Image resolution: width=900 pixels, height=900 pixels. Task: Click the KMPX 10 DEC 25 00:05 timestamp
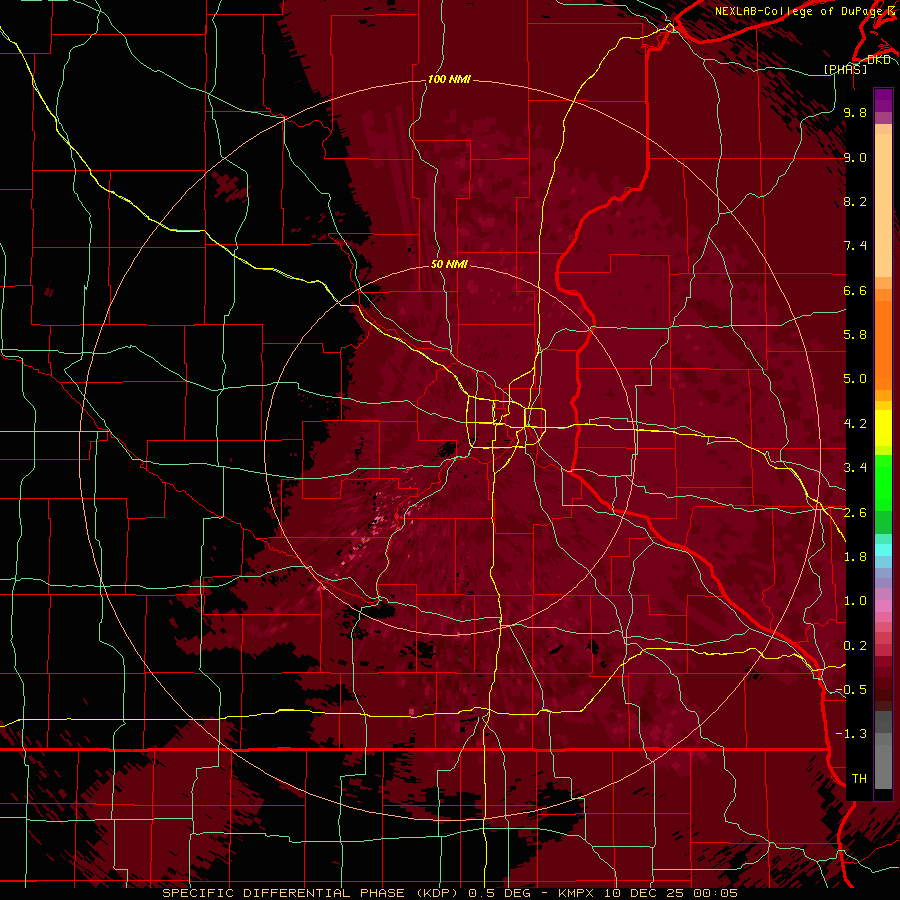click(647, 893)
